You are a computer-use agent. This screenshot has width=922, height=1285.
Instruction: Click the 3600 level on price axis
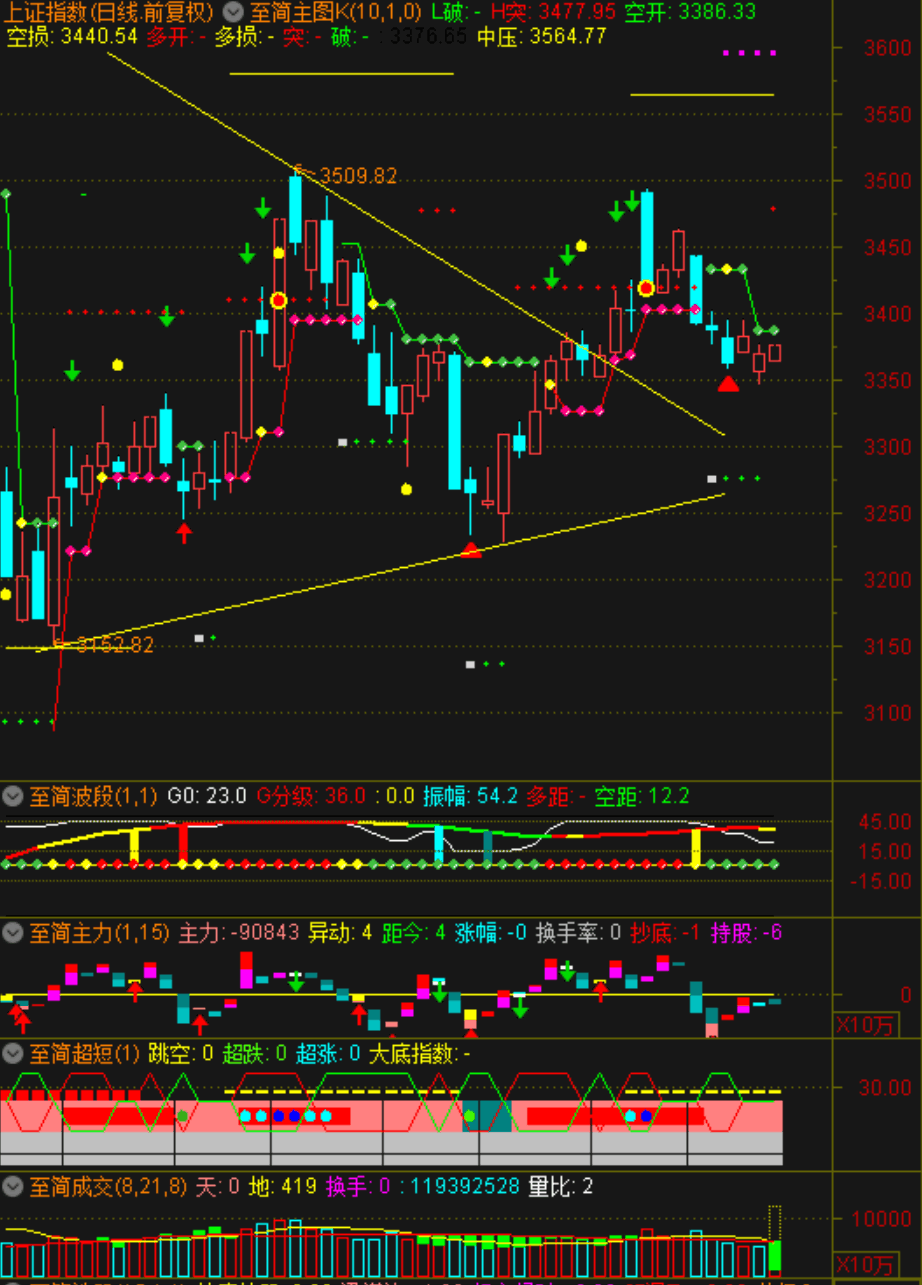coord(887,49)
